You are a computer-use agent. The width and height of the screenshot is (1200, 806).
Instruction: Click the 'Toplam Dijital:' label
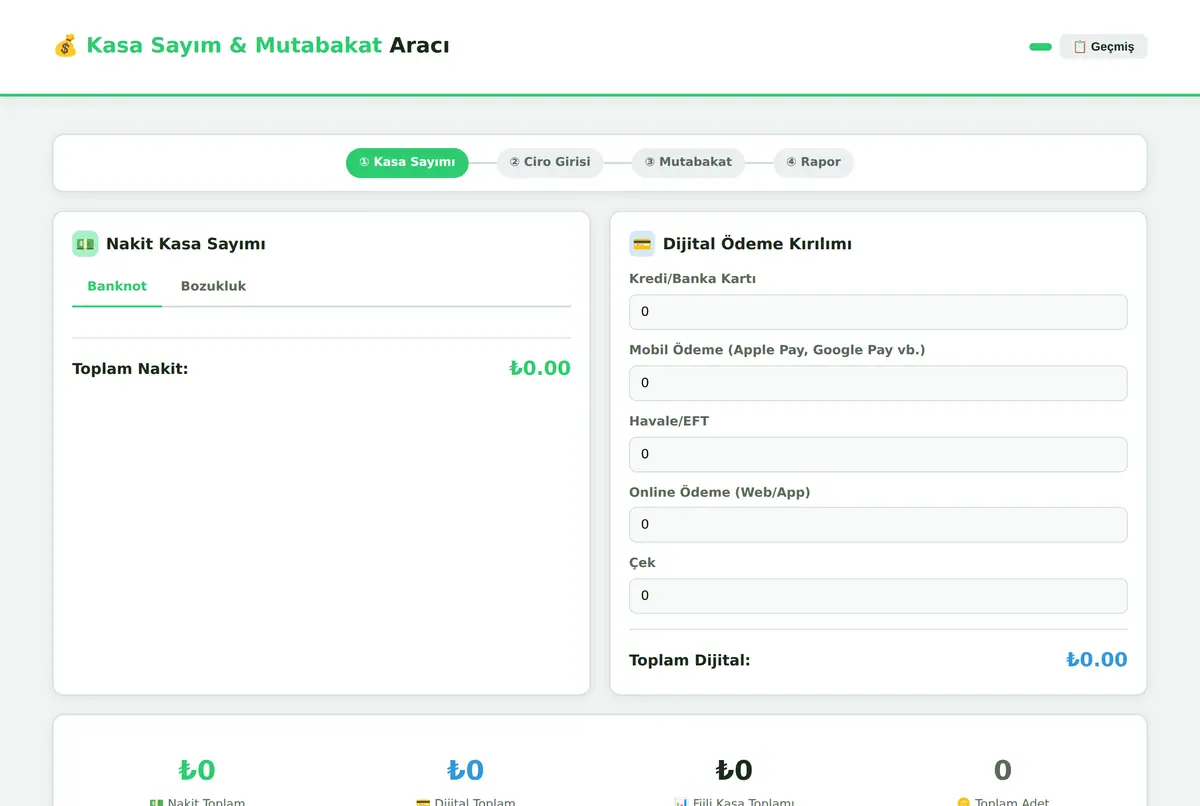[x=690, y=660]
